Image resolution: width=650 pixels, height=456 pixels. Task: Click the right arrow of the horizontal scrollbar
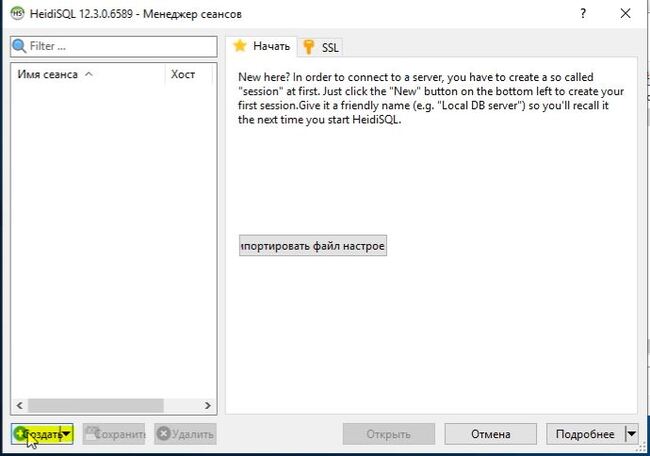click(x=208, y=405)
